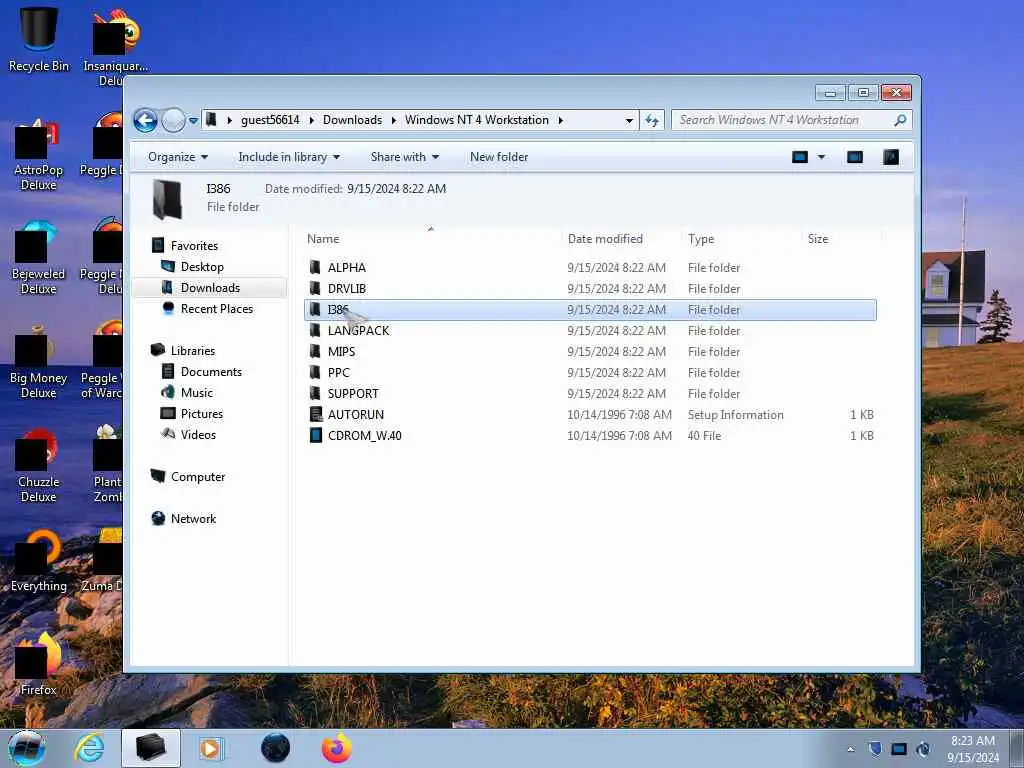Open the Documents library
Image resolution: width=1024 pixels, height=768 pixels.
(x=211, y=372)
